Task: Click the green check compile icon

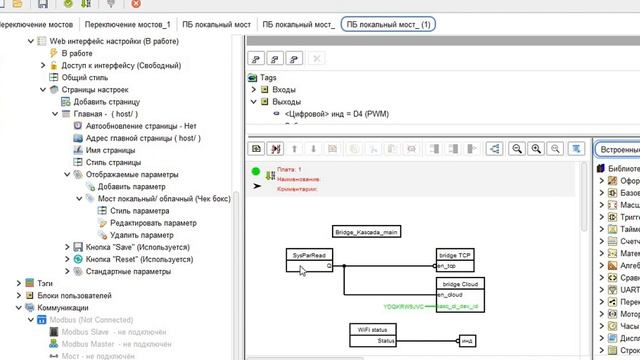Action: click(x=68, y=4)
